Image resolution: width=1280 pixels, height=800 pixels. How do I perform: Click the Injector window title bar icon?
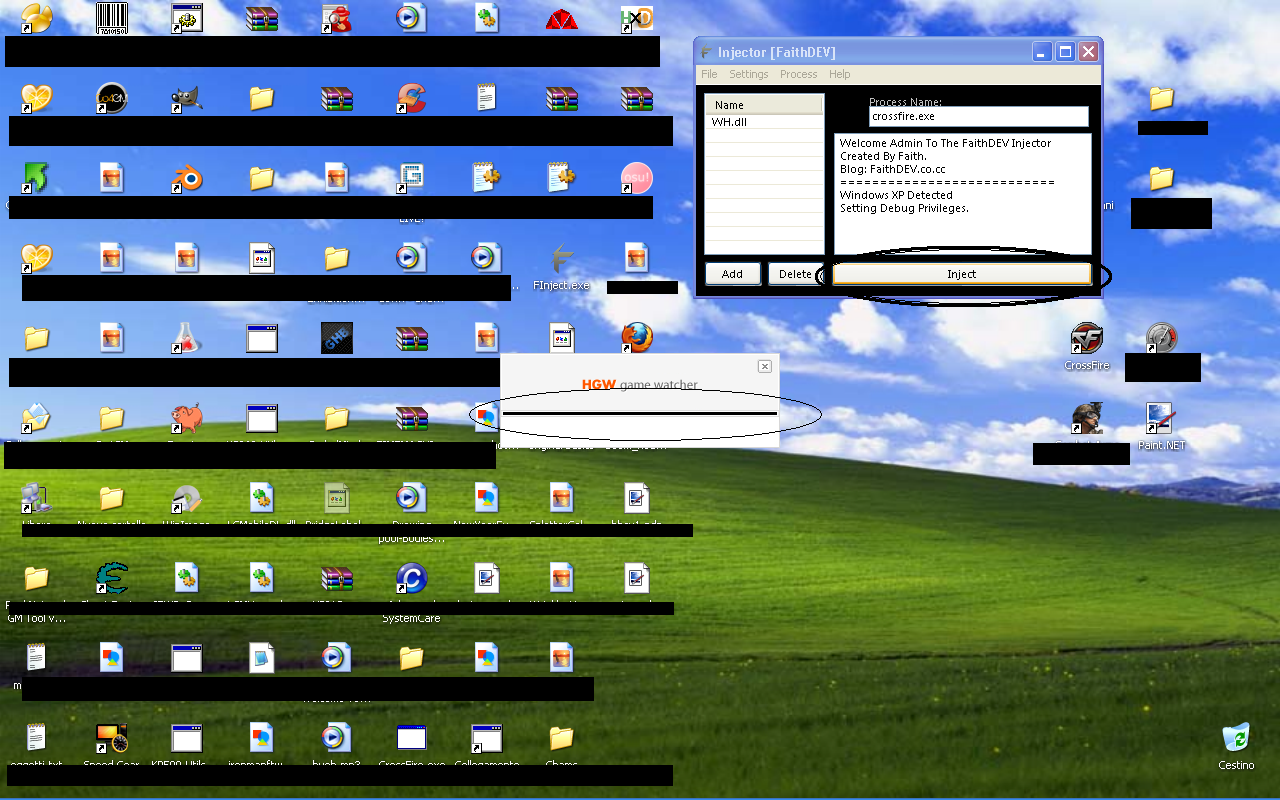707,52
